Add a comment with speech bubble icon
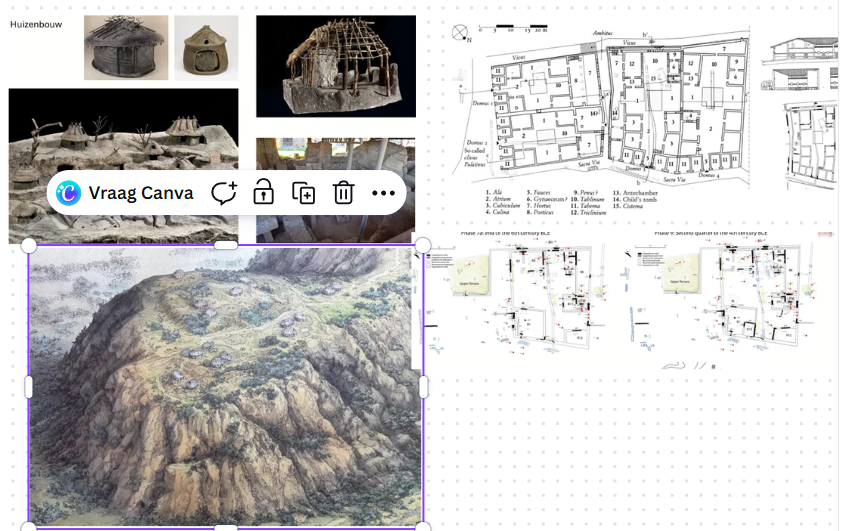Screen dimensions: 841x531 click(x=224, y=193)
